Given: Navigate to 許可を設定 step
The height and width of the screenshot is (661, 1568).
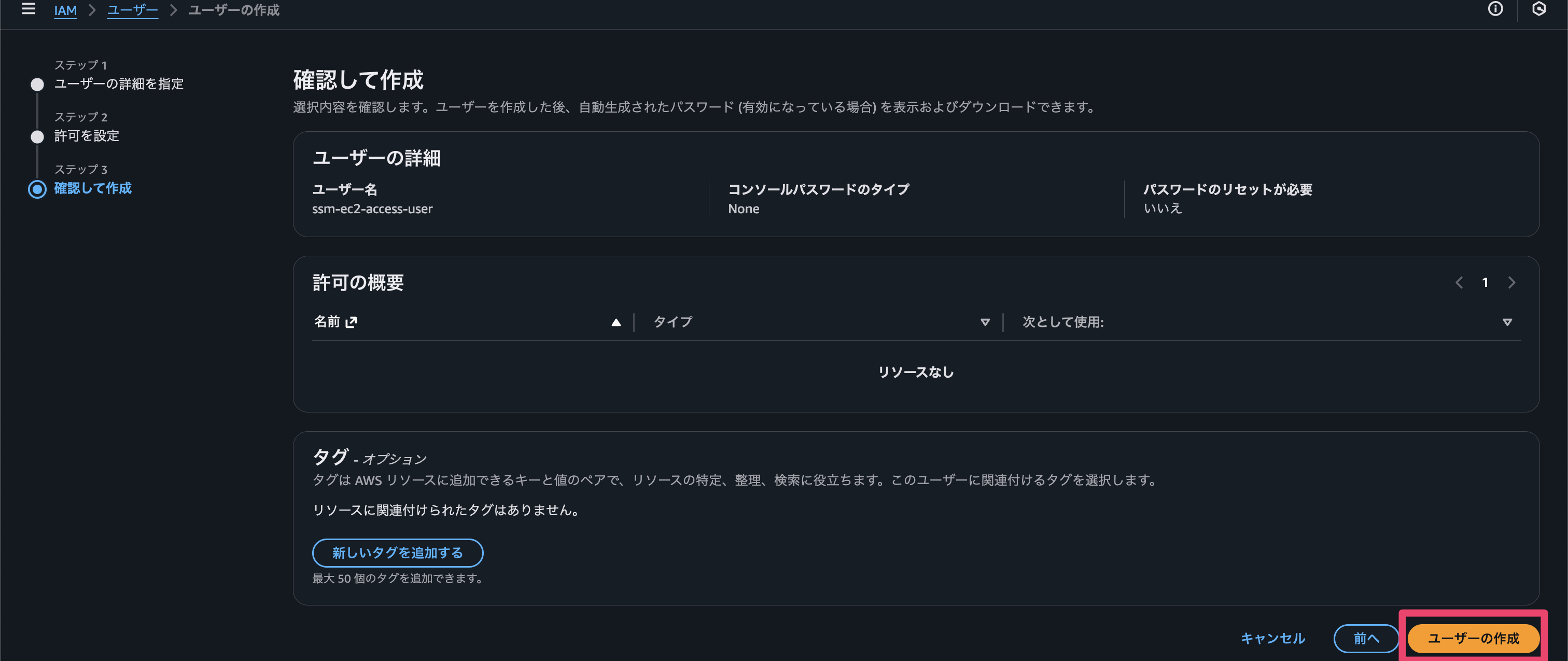Looking at the screenshot, I should click(x=87, y=136).
